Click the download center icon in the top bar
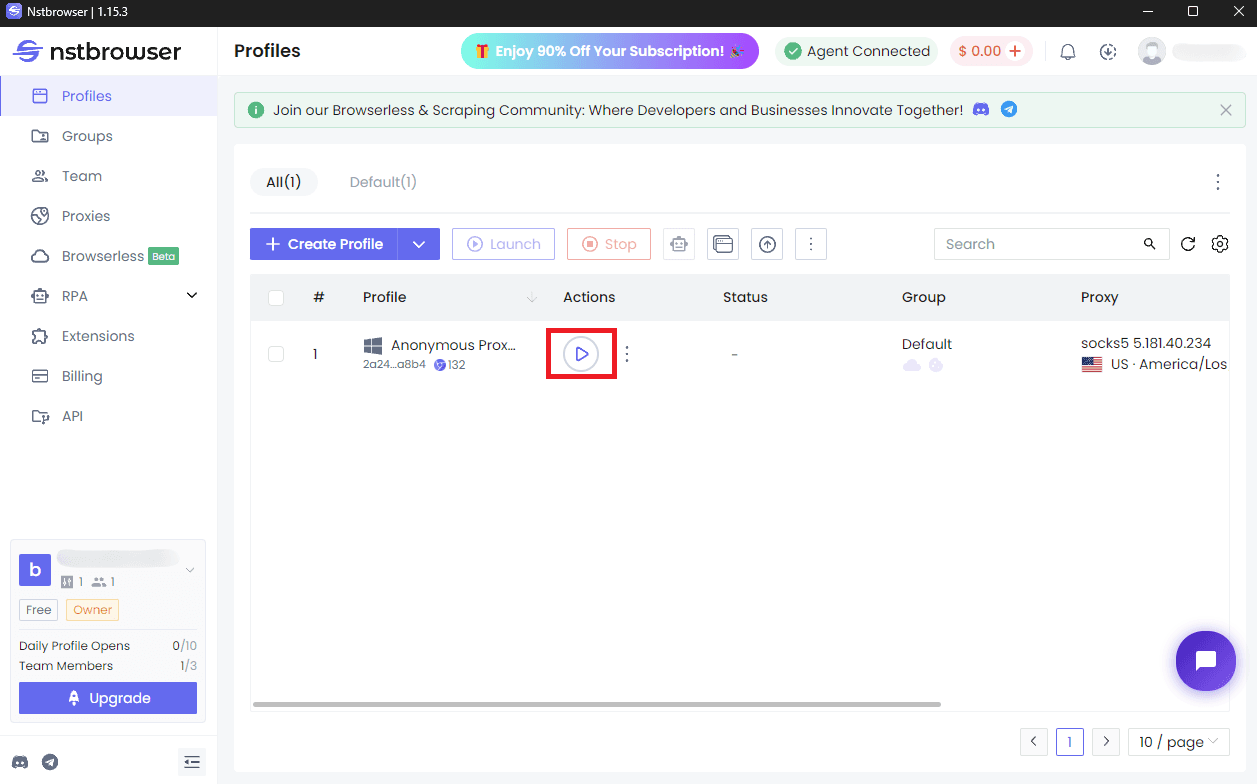The width and height of the screenshot is (1257, 784). tap(1107, 51)
